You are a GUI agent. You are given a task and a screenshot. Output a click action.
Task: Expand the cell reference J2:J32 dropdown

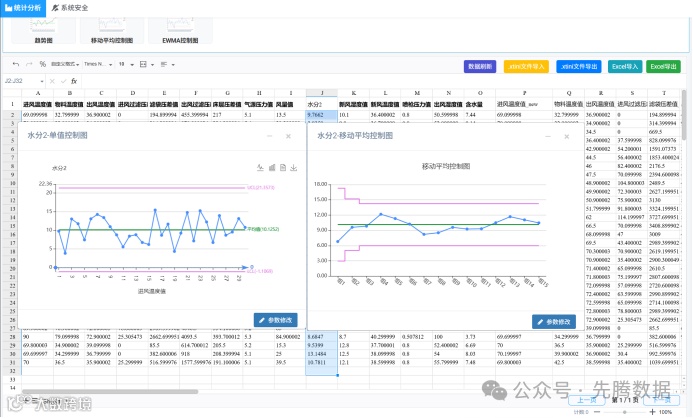point(42,81)
